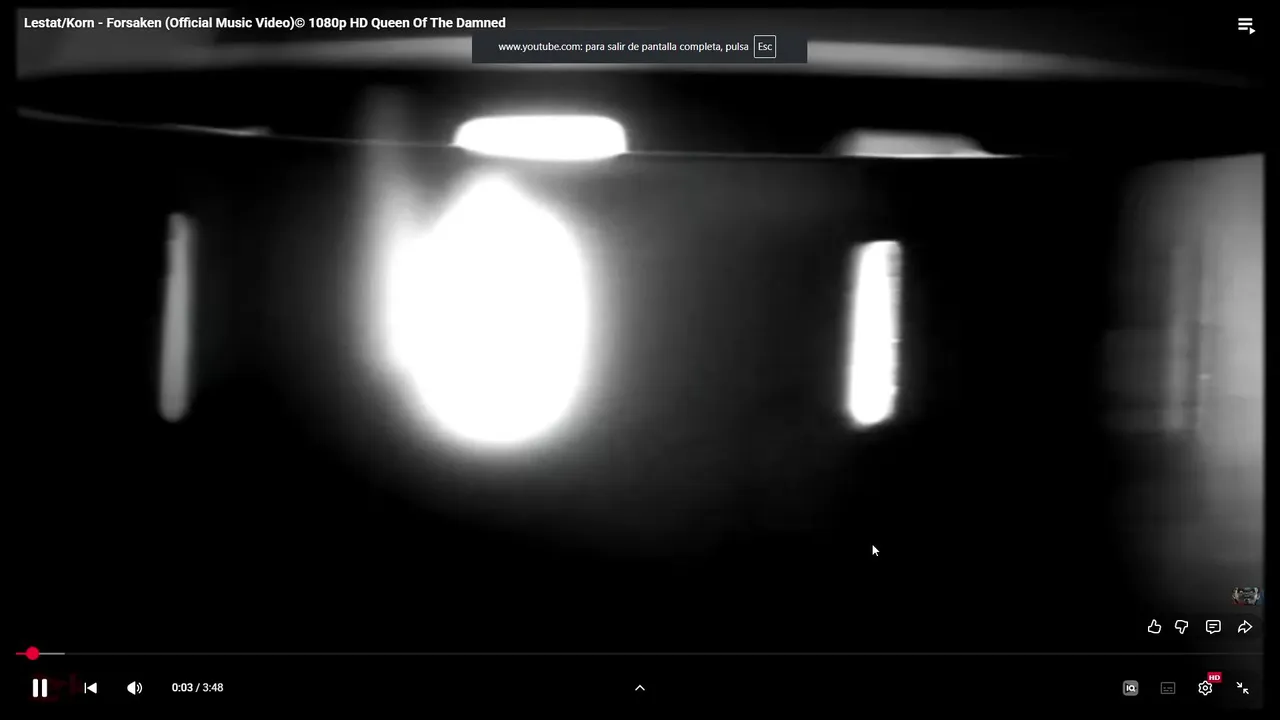Click the red progress scrubber handle
Screen dimensions: 1280x720
(33, 653)
